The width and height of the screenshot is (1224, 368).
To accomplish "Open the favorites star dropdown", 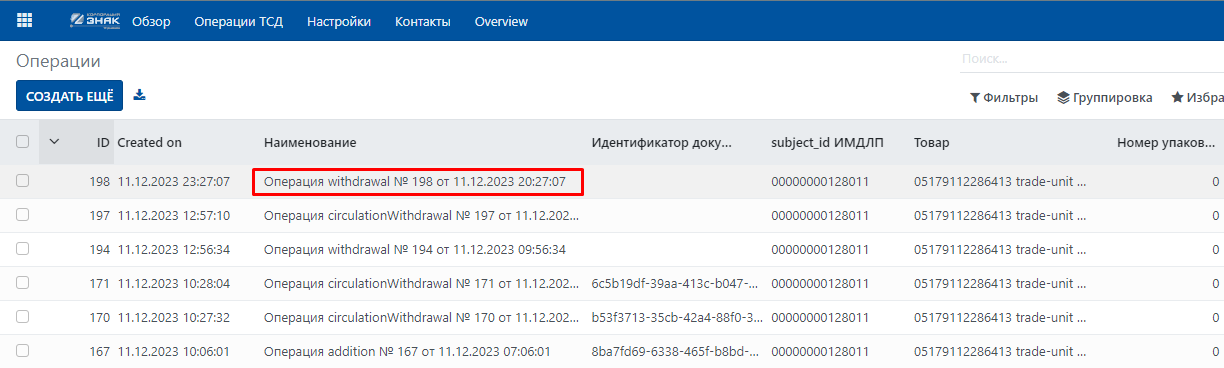I will point(1198,97).
